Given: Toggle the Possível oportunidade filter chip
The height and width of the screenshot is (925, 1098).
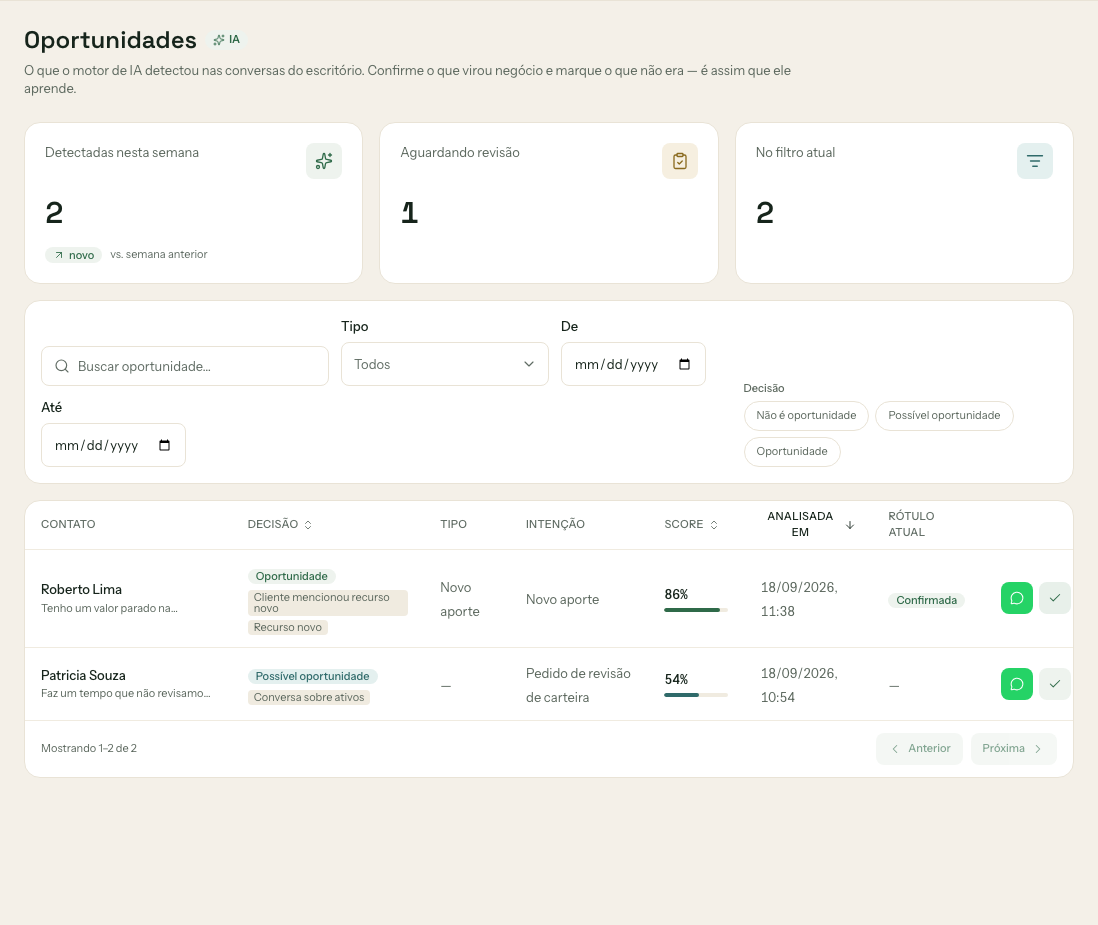Looking at the screenshot, I should [944, 416].
